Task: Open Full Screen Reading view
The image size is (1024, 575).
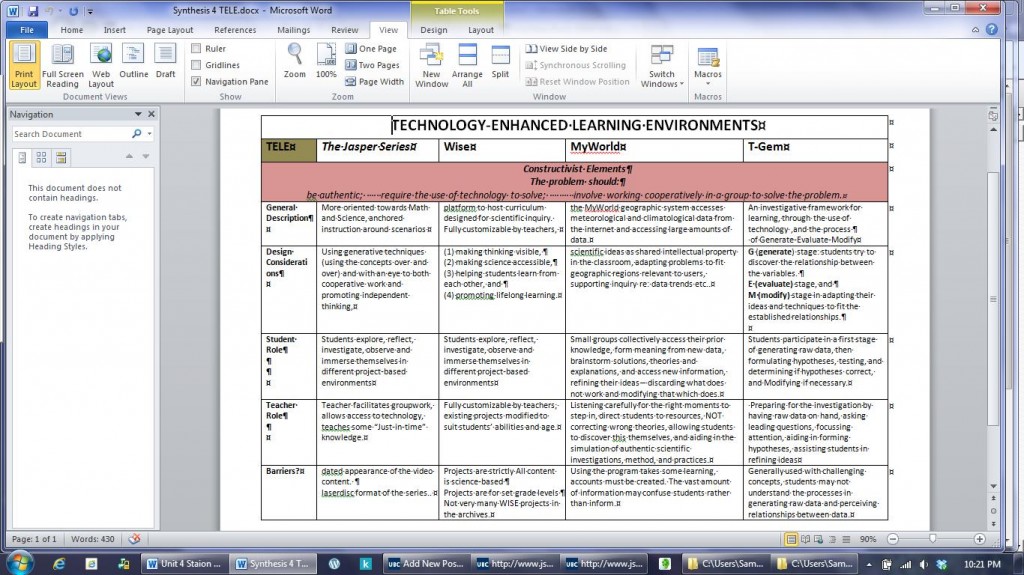Action: click(63, 65)
